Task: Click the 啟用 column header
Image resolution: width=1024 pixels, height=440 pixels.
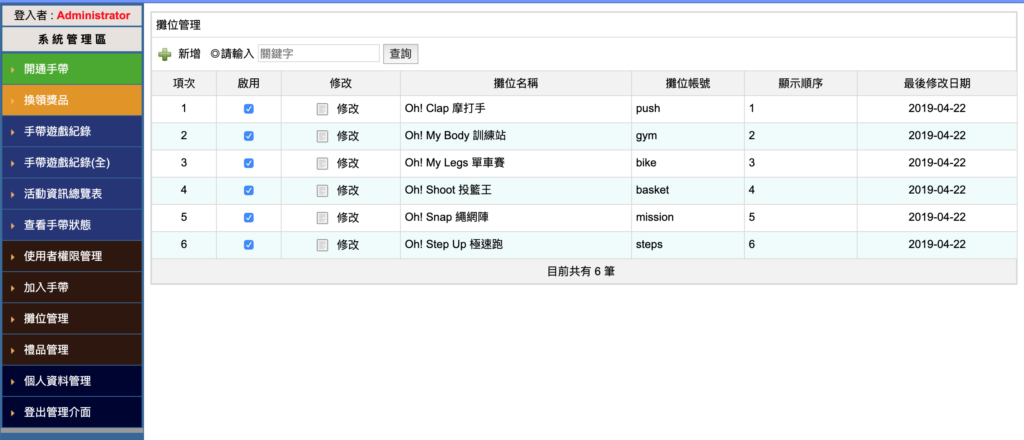Action: 249,83
